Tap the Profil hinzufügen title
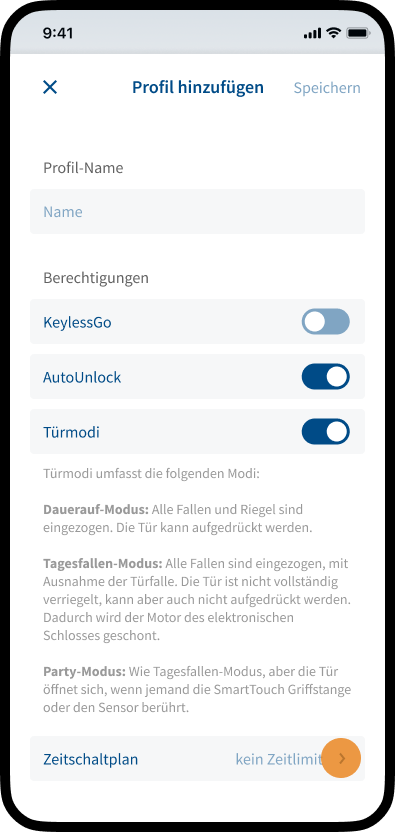 click(x=198, y=88)
